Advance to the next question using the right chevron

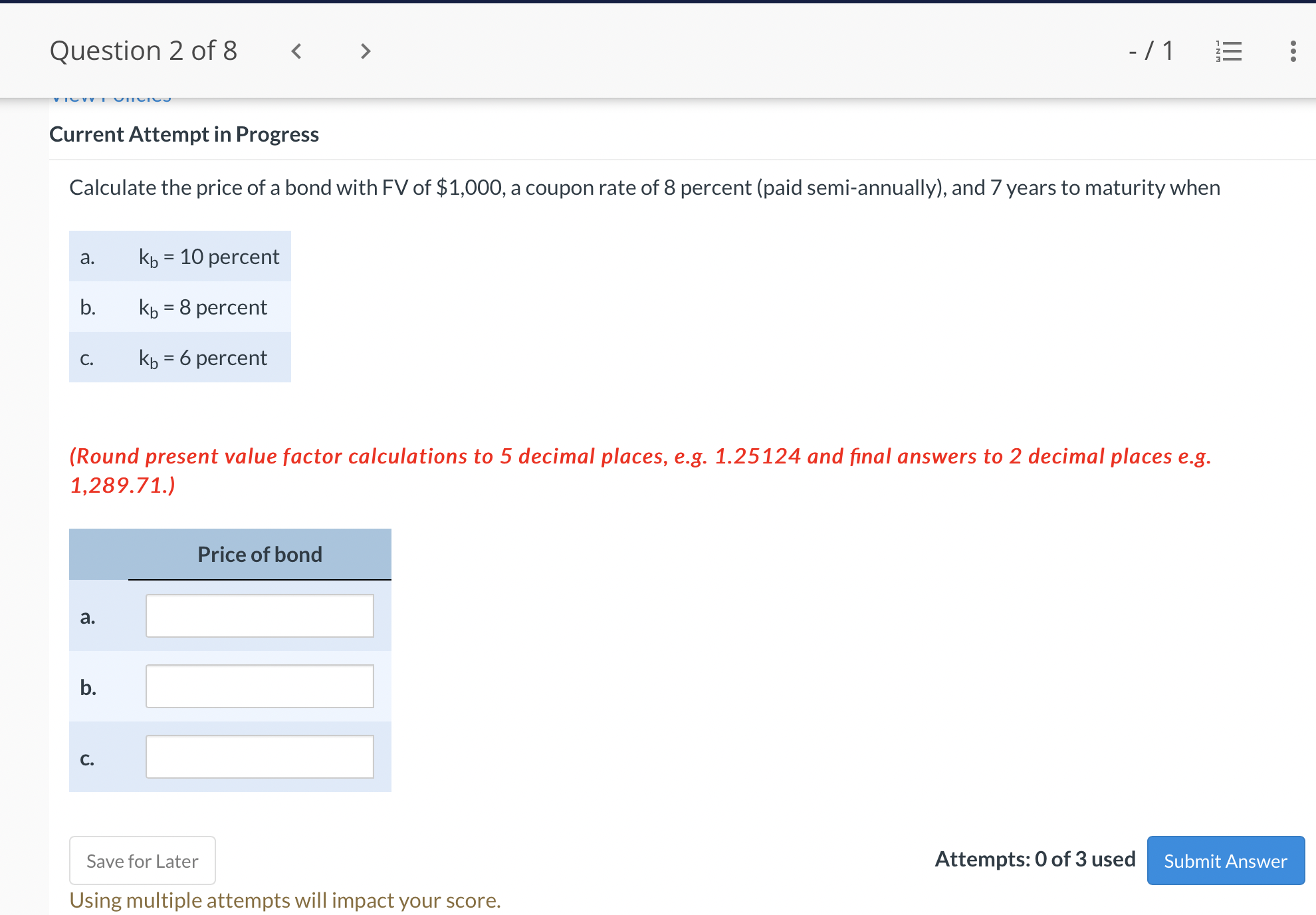(x=365, y=51)
